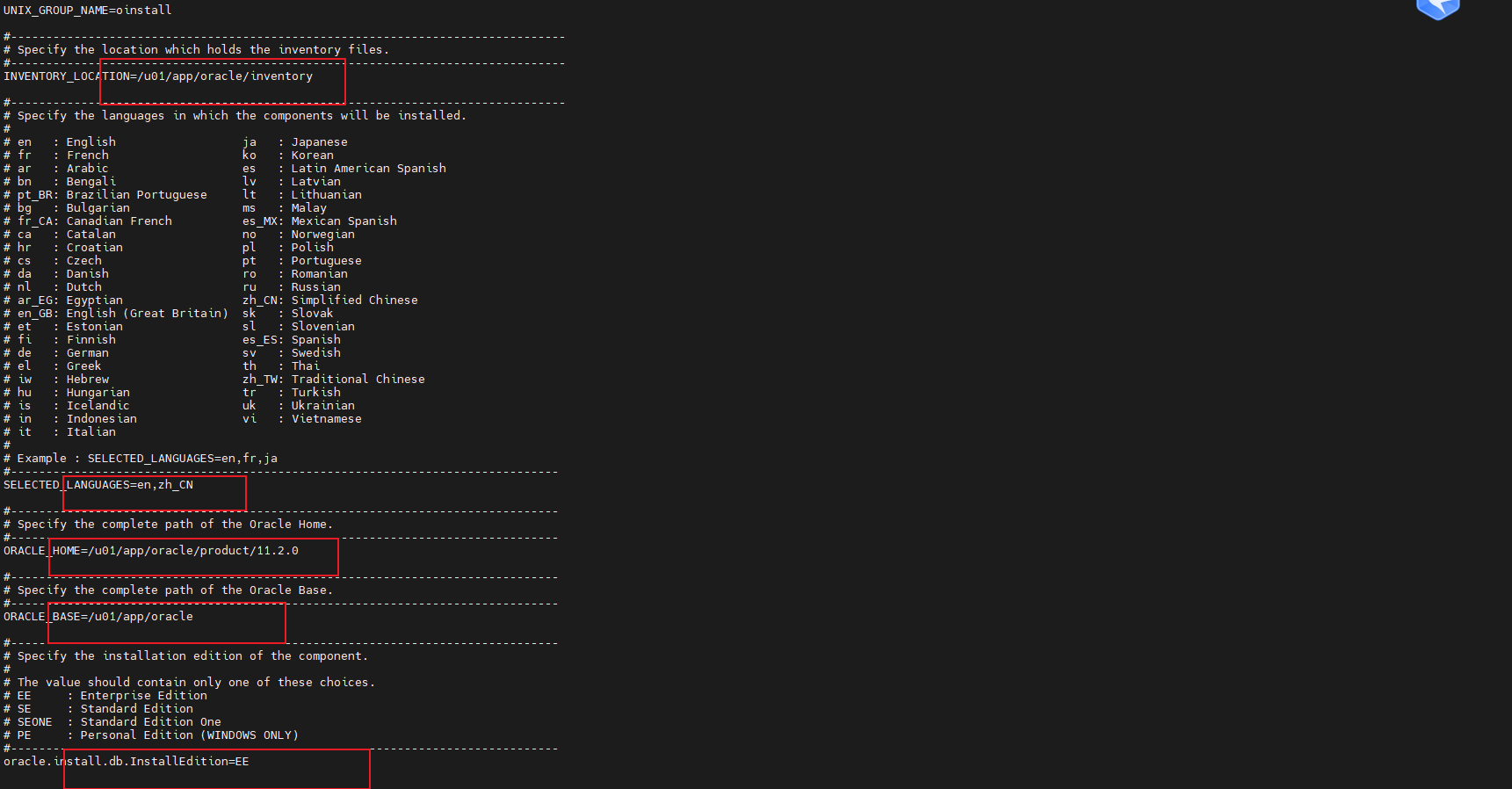
Task: Click the 'bg : Bulgarian' entry
Action: click(x=74, y=208)
